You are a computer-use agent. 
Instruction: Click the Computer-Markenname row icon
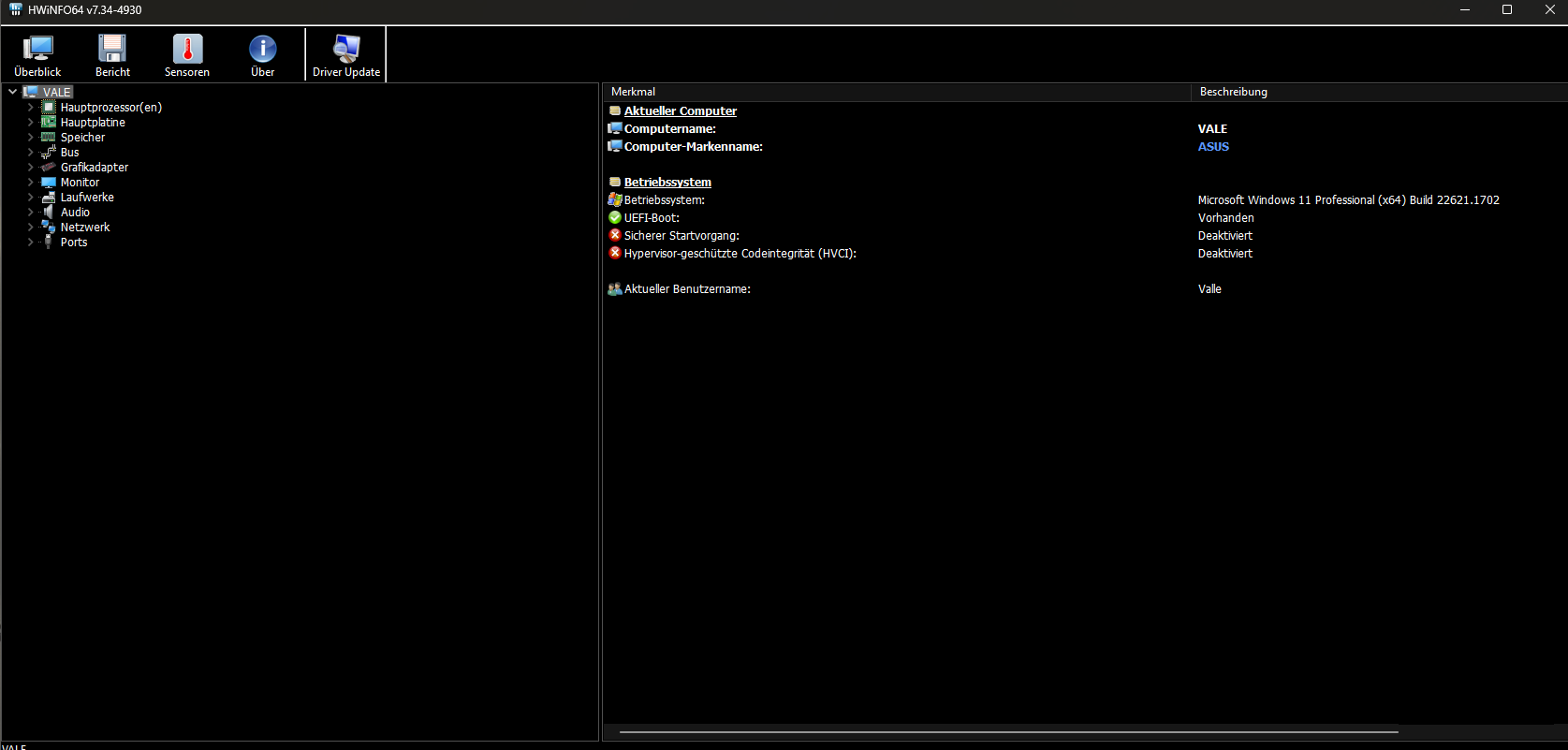coord(615,146)
